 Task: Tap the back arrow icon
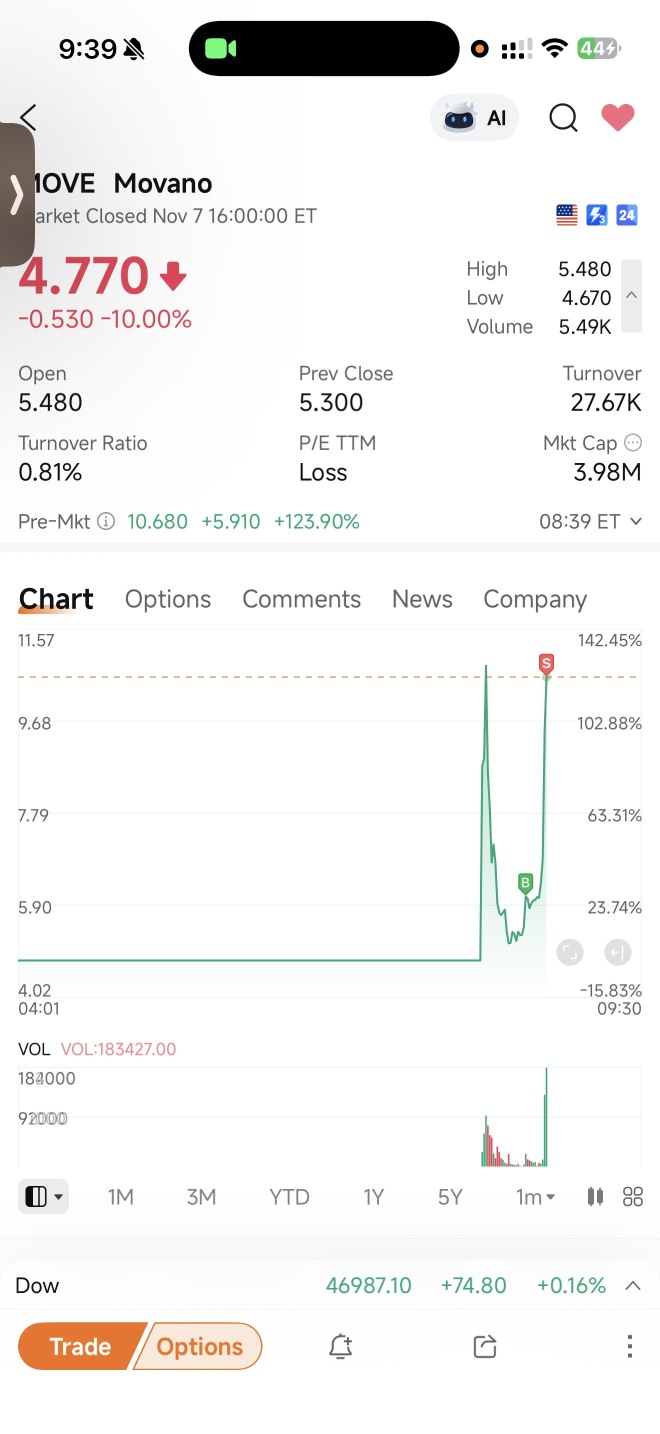28,118
